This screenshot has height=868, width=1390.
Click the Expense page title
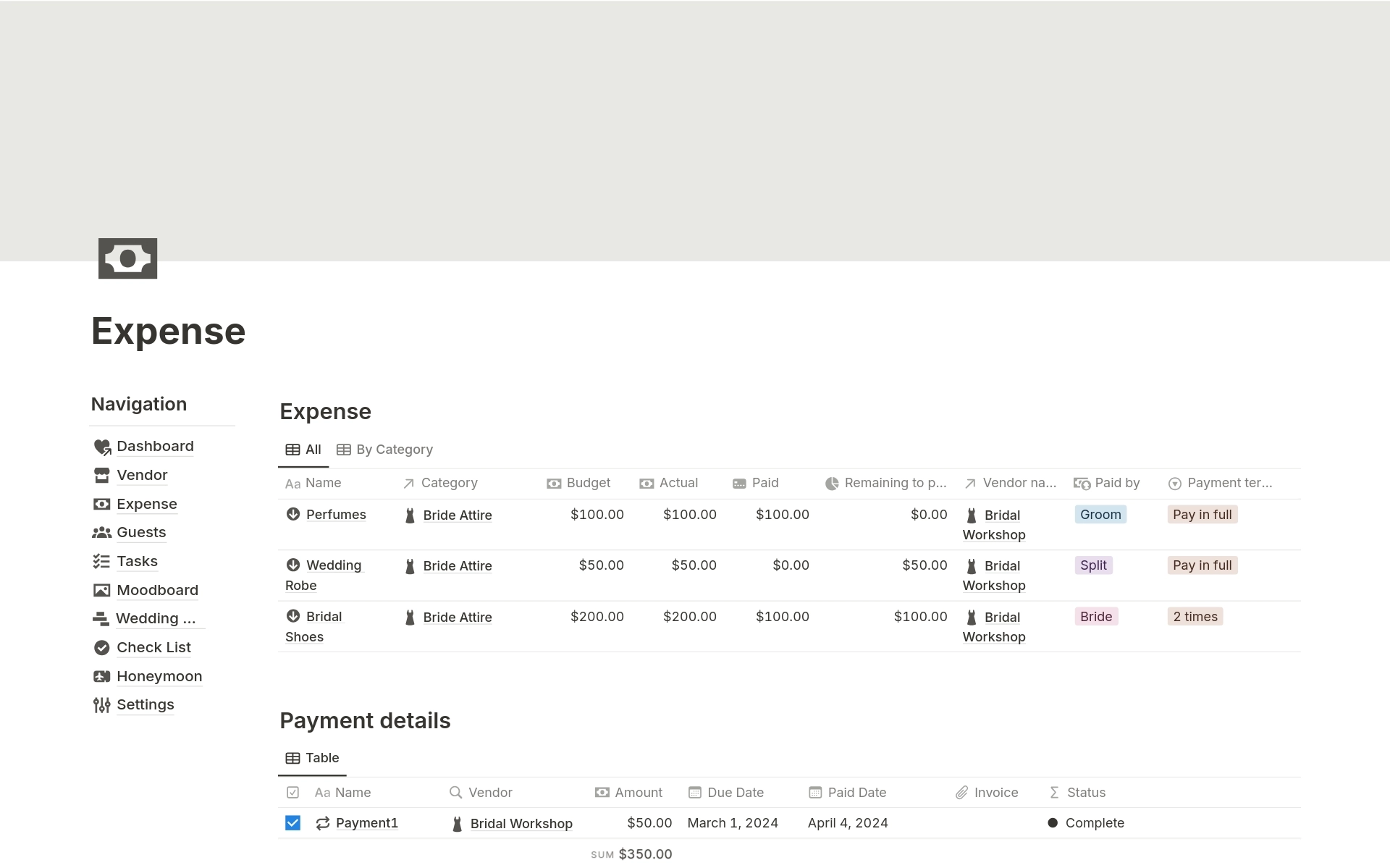coord(169,332)
